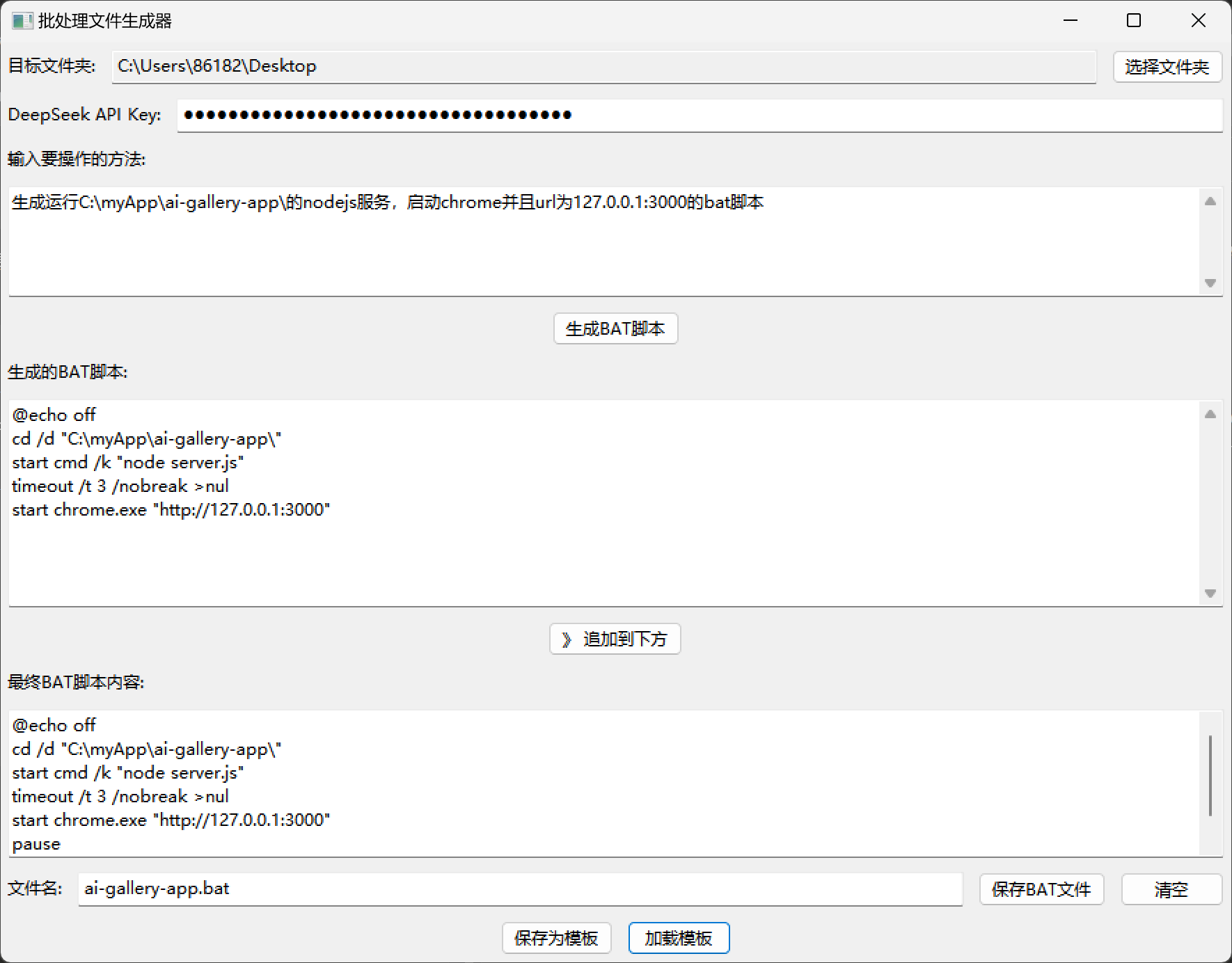1232x963 pixels.
Task: Click down arrow of generated script scrollbar
Action: 1210,594
